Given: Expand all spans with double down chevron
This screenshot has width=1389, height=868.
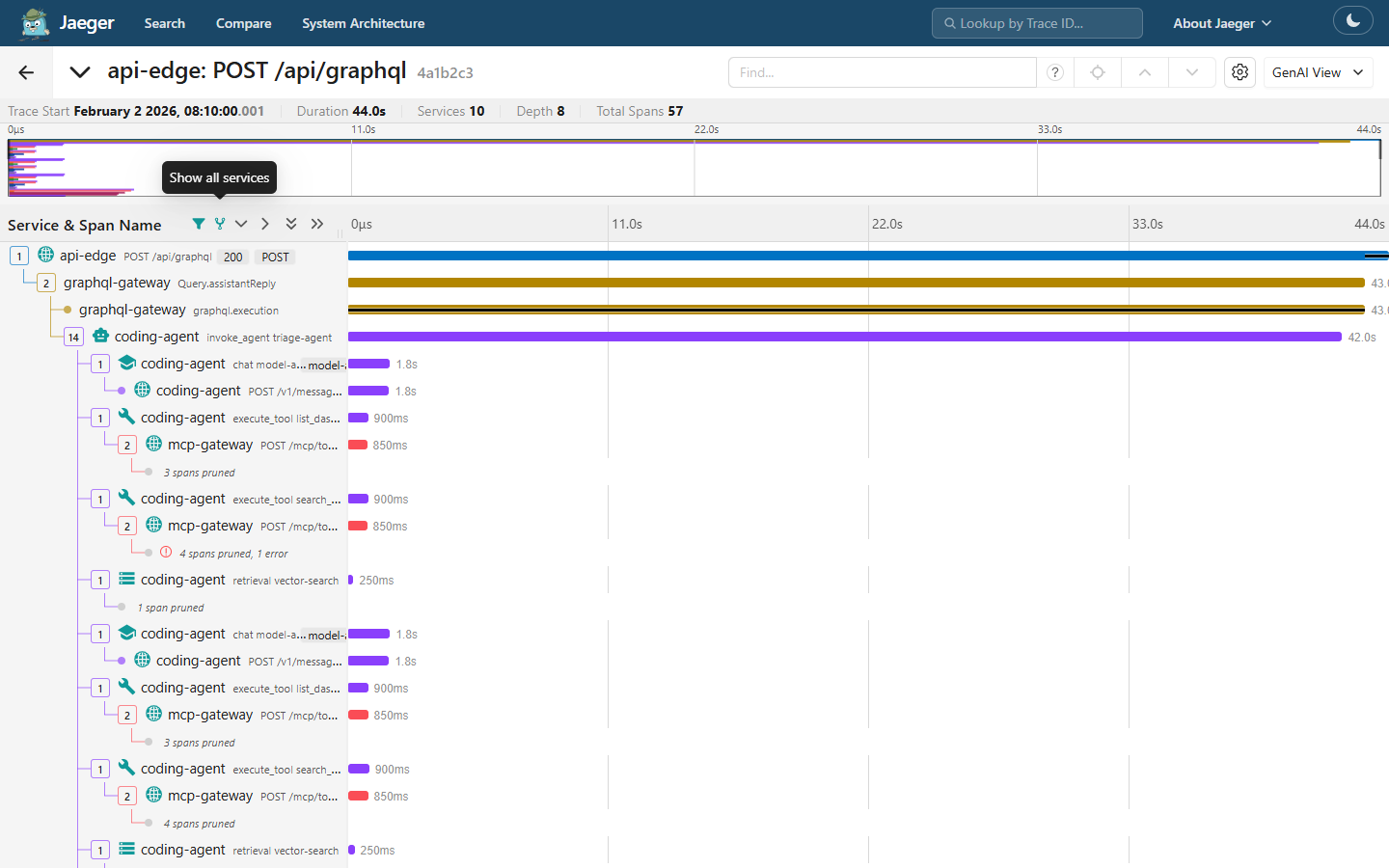Looking at the screenshot, I should click(x=291, y=224).
